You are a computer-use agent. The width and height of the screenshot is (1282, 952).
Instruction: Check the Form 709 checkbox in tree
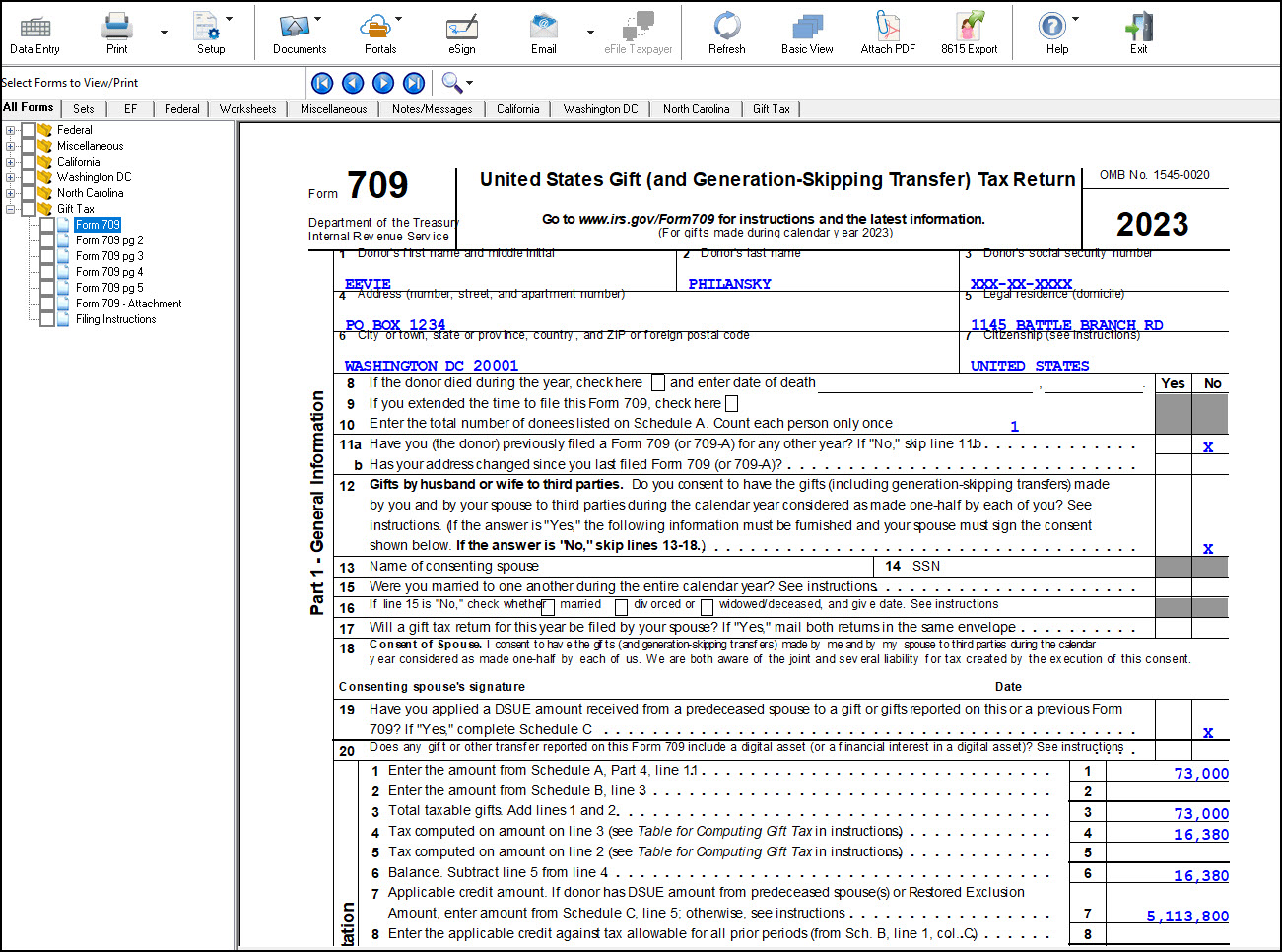pos(47,225)
